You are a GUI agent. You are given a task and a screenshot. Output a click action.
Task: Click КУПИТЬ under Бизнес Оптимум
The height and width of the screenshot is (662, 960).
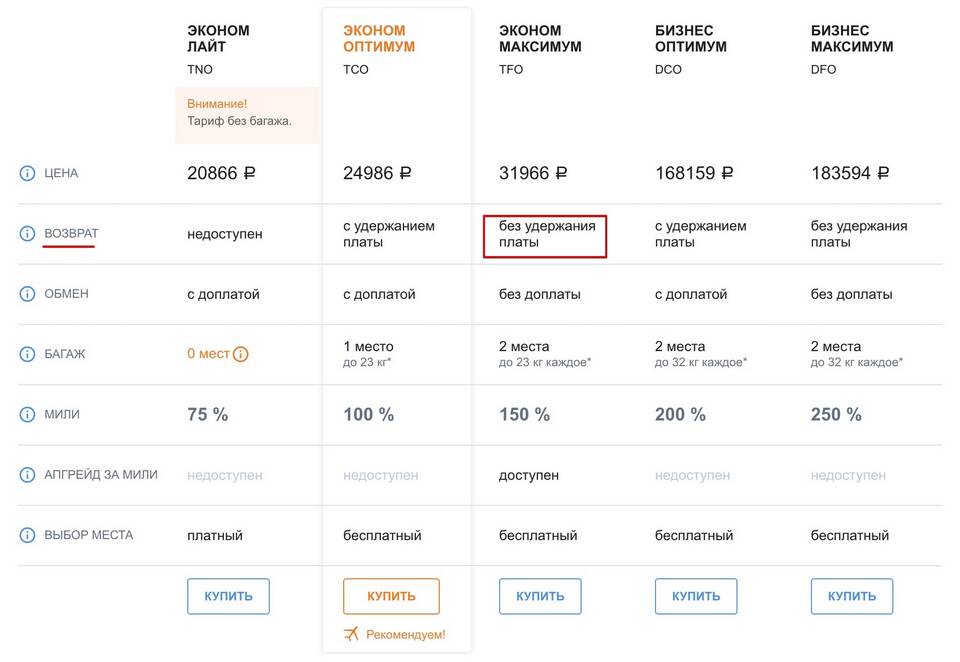click(x=696, y=596)
